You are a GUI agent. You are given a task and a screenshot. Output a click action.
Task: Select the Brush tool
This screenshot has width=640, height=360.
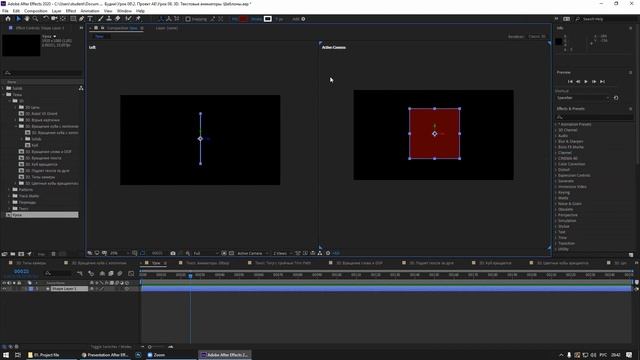coord(100,19)
